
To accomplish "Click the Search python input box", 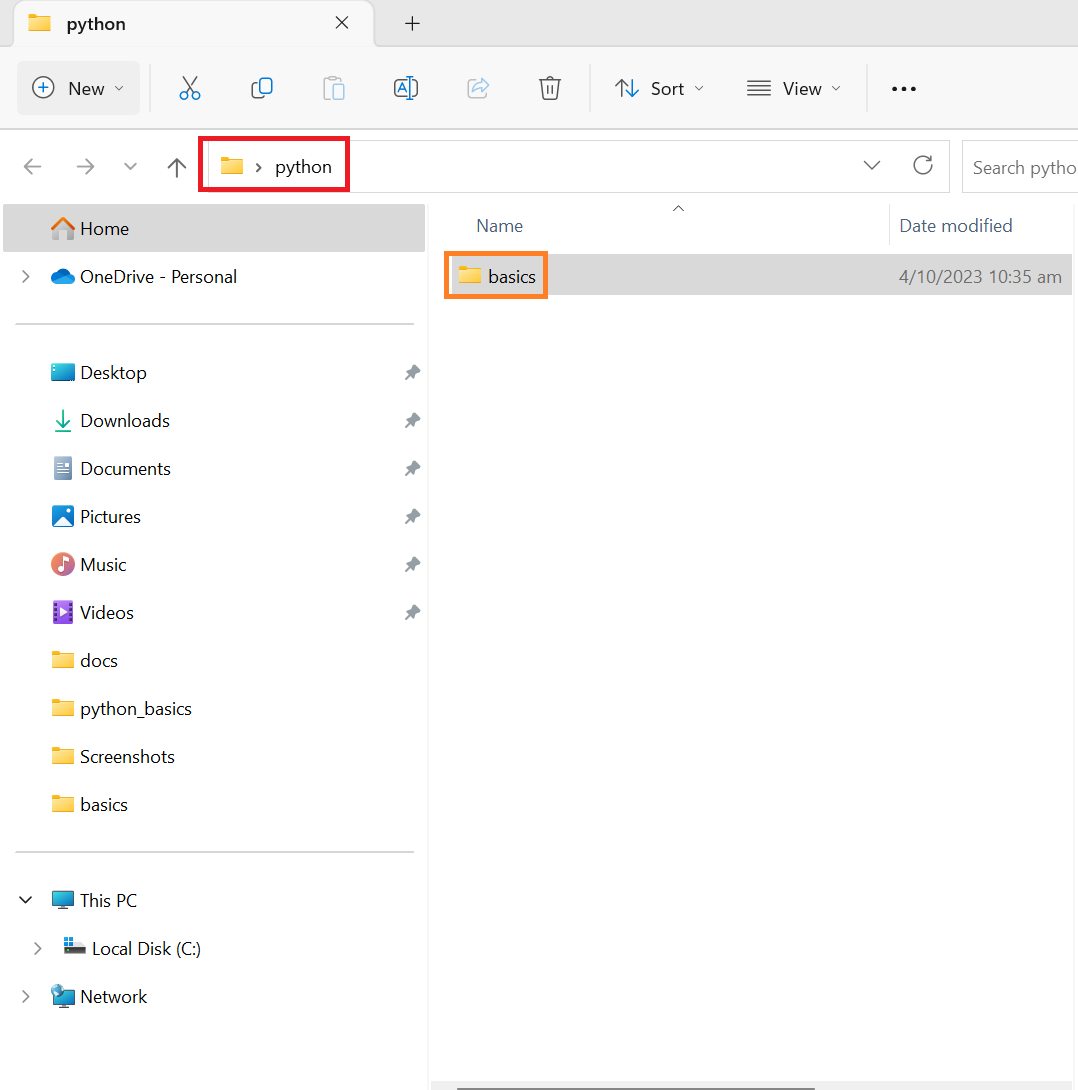I will (1020, 168).
